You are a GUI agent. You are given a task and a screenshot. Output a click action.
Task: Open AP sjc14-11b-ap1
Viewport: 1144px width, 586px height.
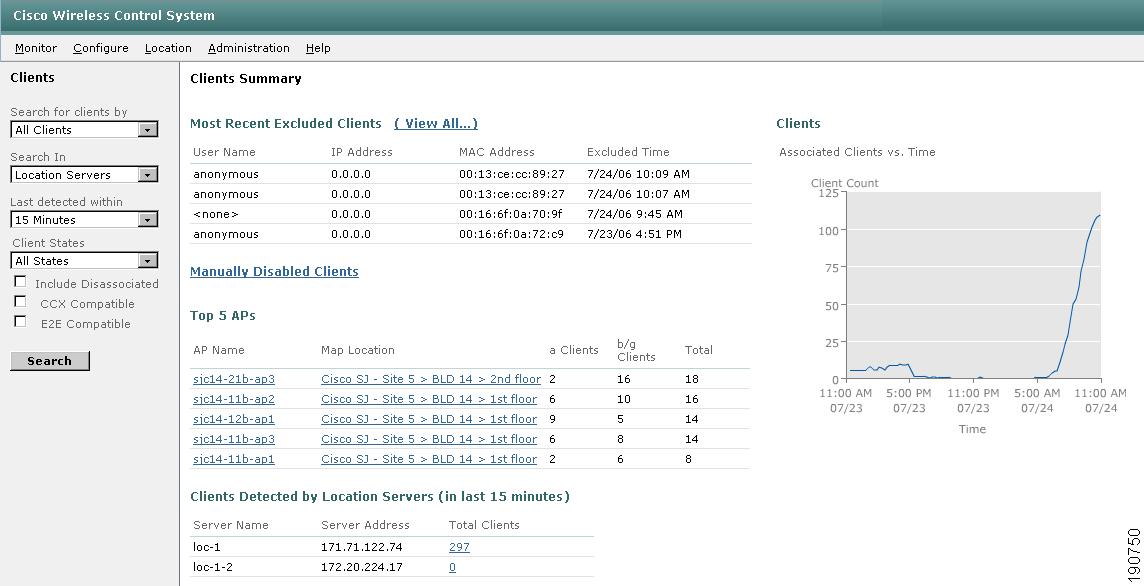click(x=234, y=459)
